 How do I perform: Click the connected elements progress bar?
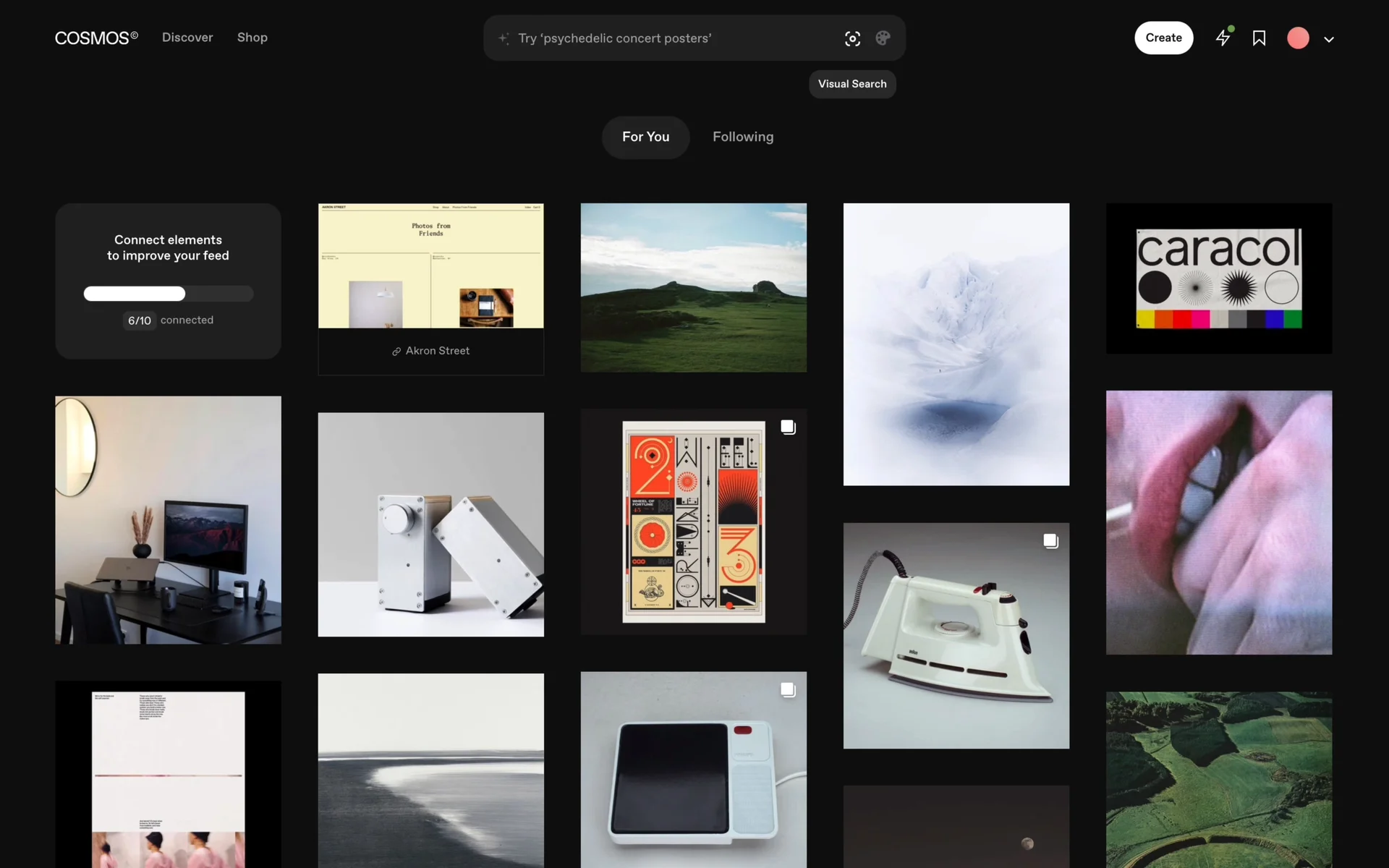pos(168,294)
